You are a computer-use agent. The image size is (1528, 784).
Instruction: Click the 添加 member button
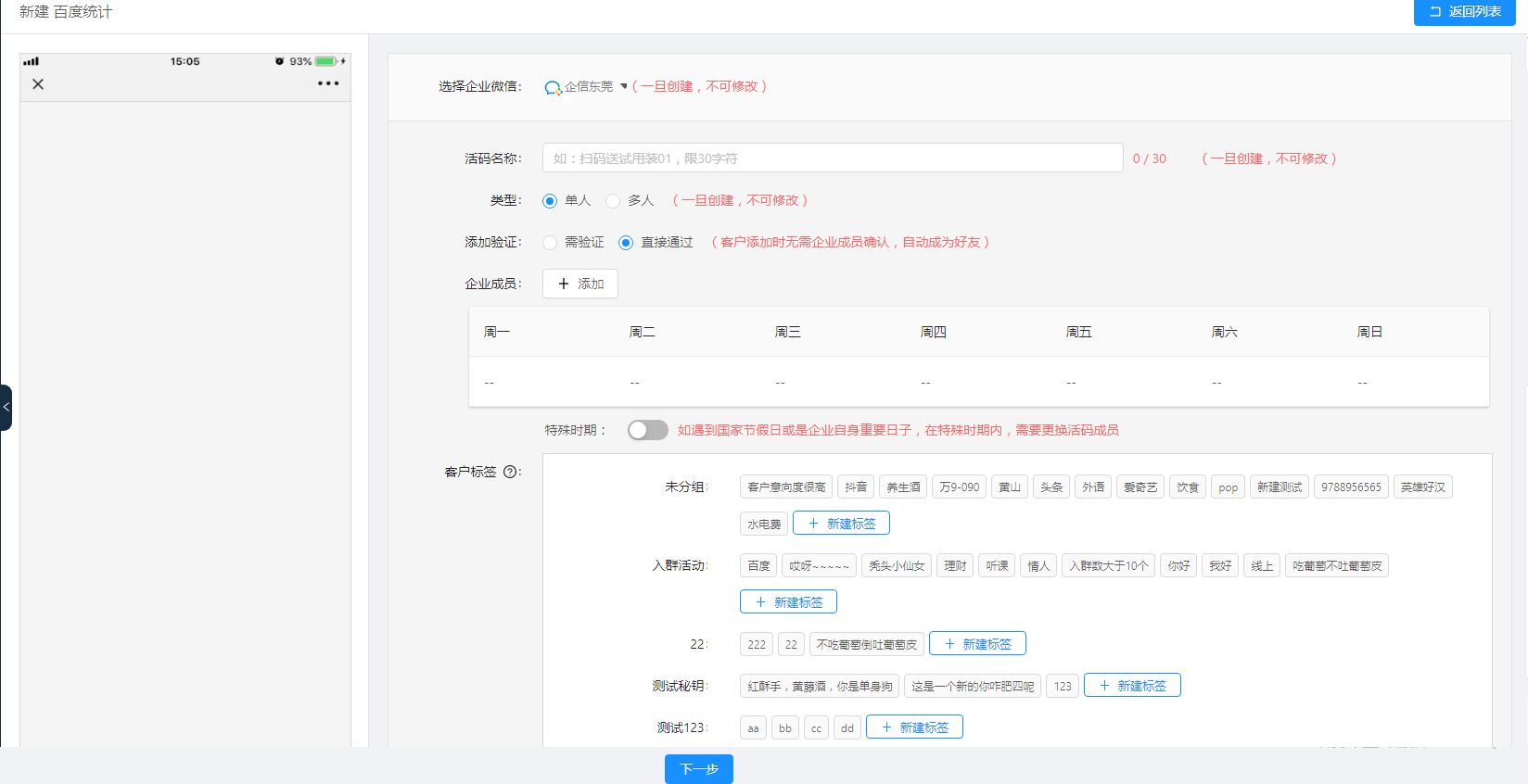[580, 284]
